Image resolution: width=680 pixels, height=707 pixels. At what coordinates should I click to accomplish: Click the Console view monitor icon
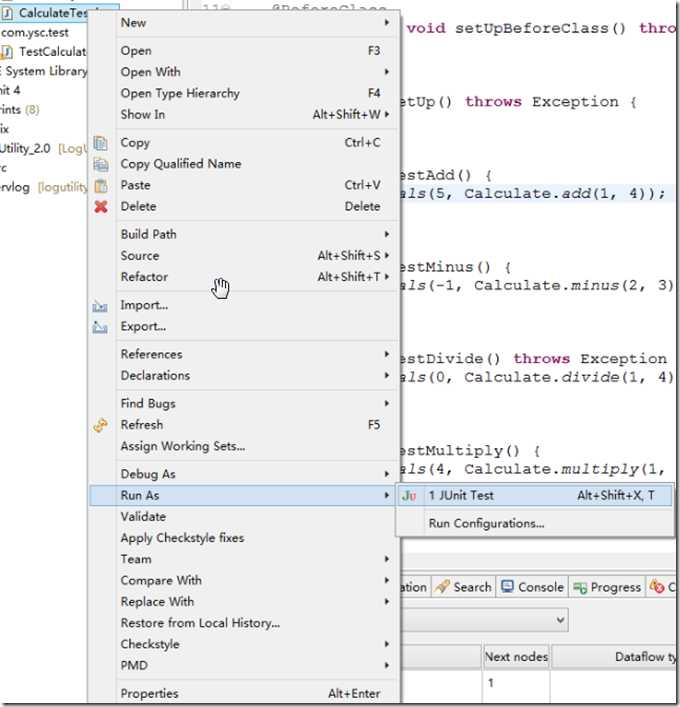click(x=508, y=587)
